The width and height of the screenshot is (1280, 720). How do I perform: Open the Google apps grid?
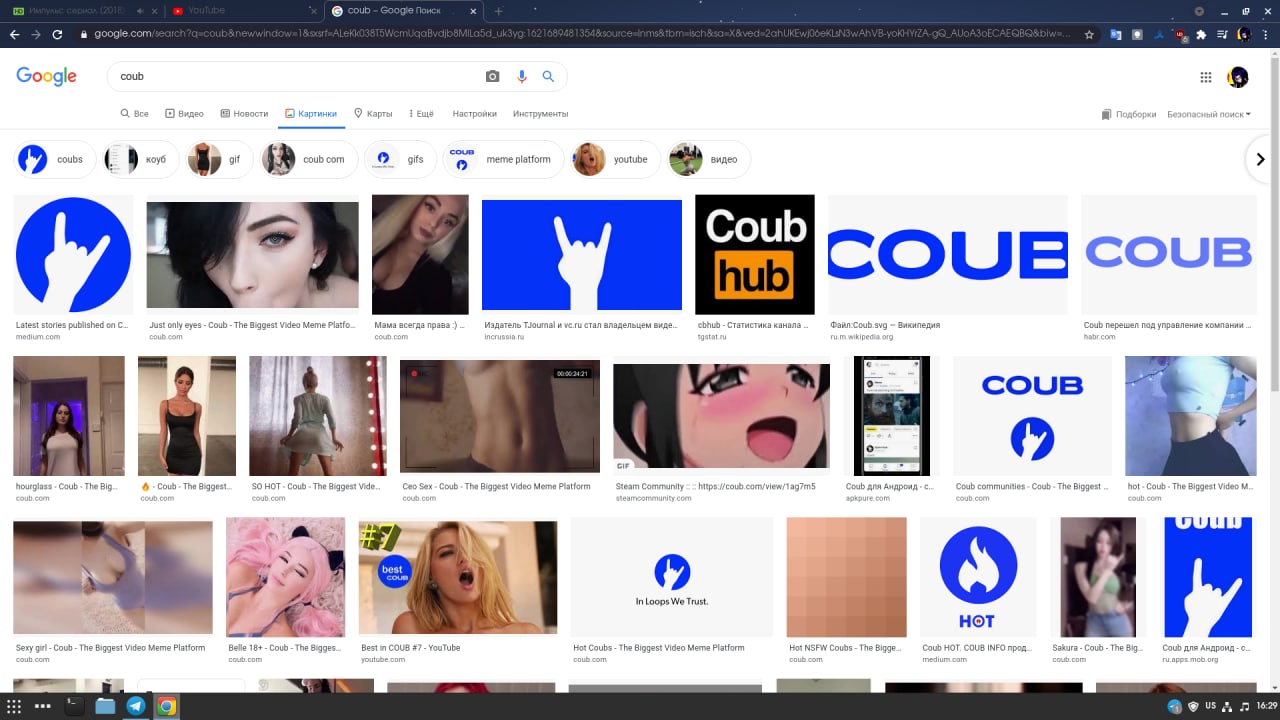point(1206,77)
